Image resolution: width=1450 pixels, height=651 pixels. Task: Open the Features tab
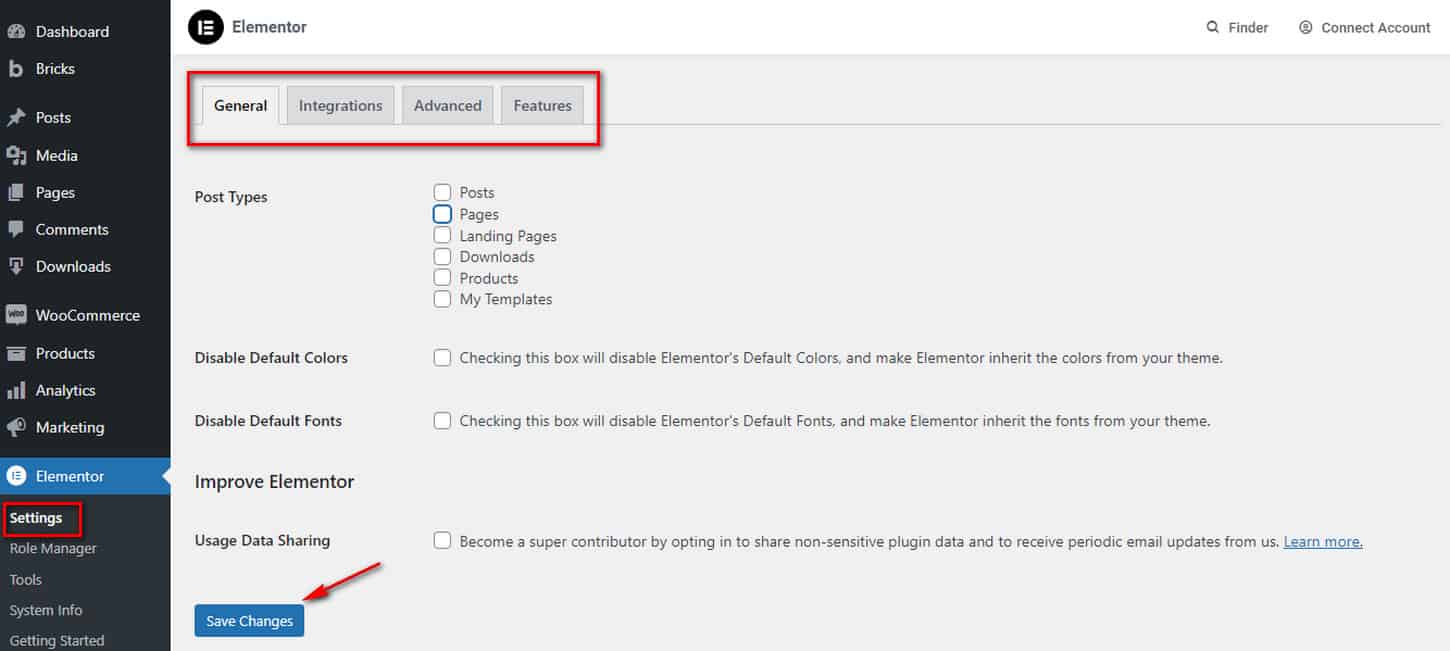pos(543,105)
